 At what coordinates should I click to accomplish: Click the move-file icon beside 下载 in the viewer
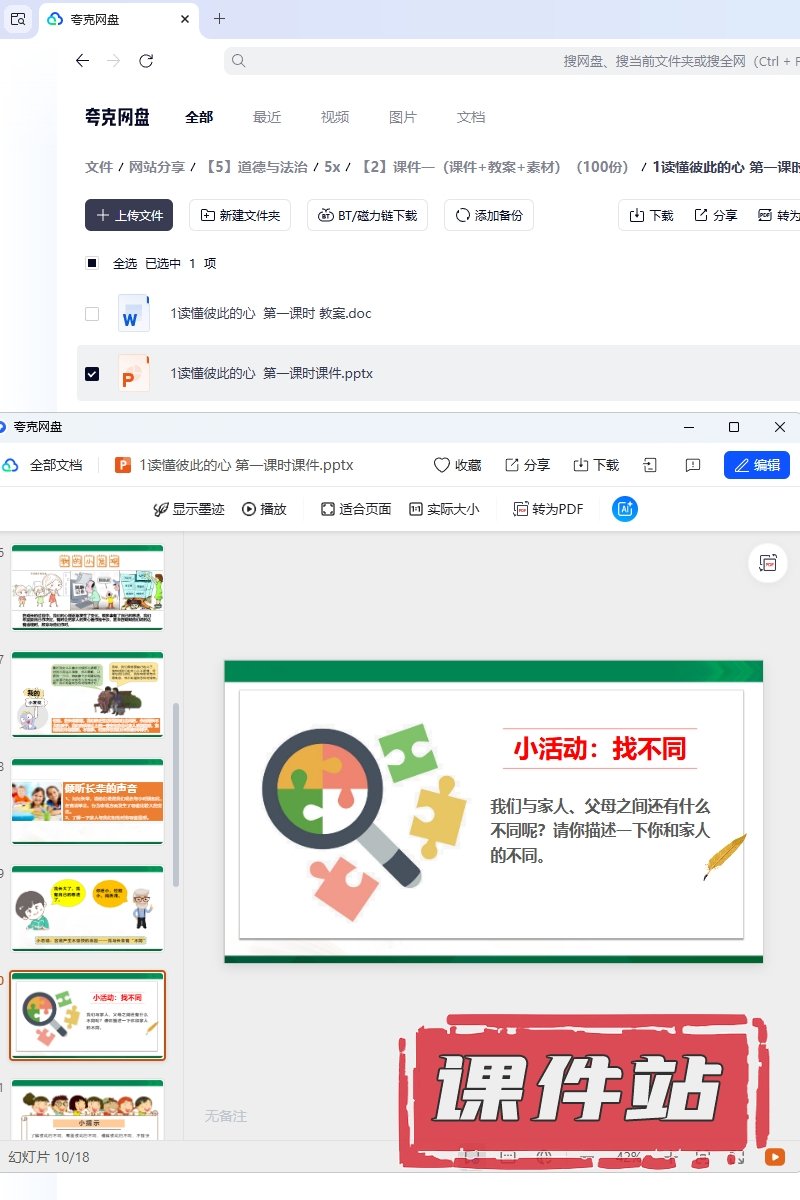(x=650, y=465)
